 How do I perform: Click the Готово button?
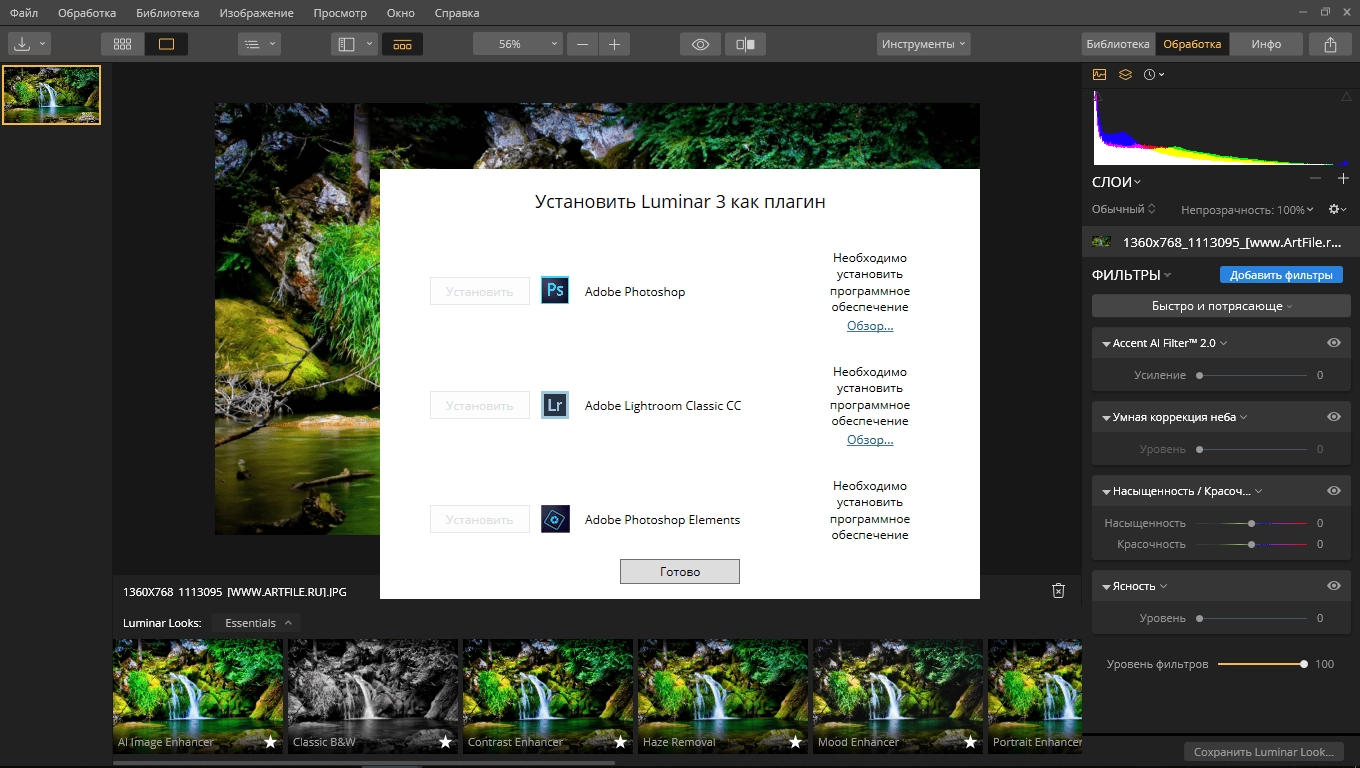tap(680, 571)
